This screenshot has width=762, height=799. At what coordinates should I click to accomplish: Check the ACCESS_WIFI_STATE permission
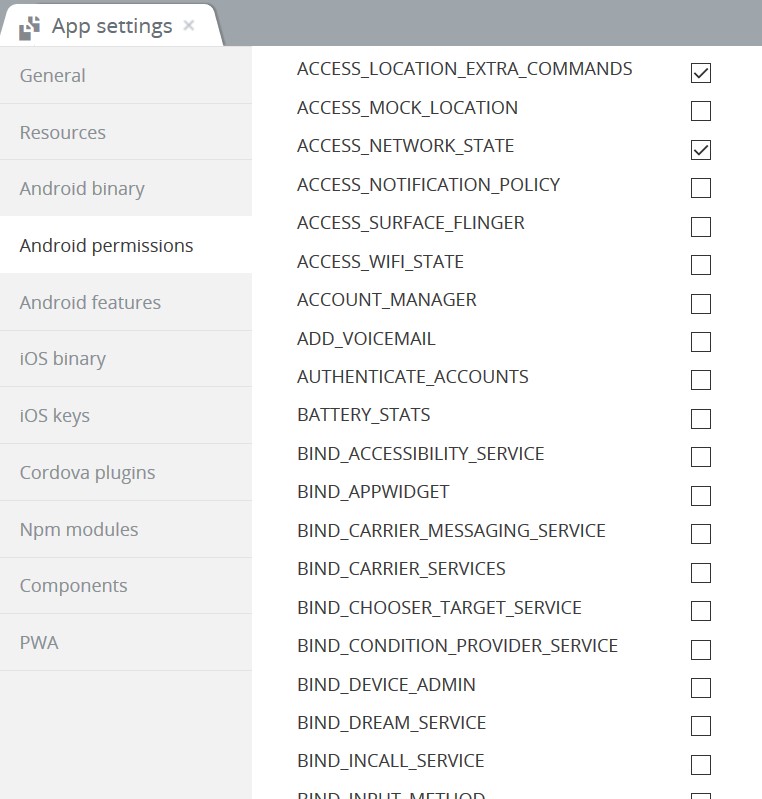pyautogui.click(x=701, y=265)
